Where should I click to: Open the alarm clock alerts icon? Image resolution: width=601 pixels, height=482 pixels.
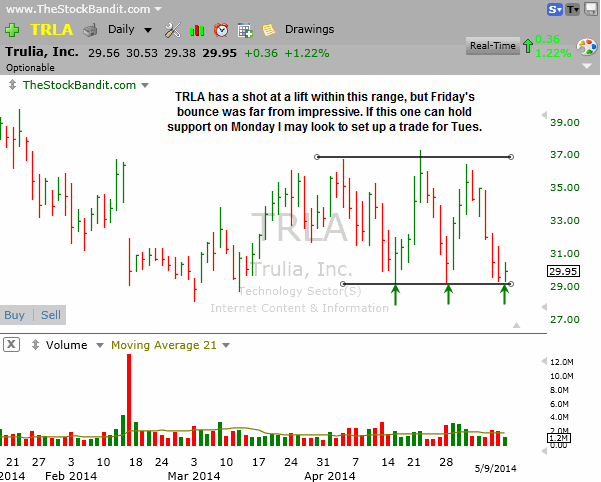221,30
